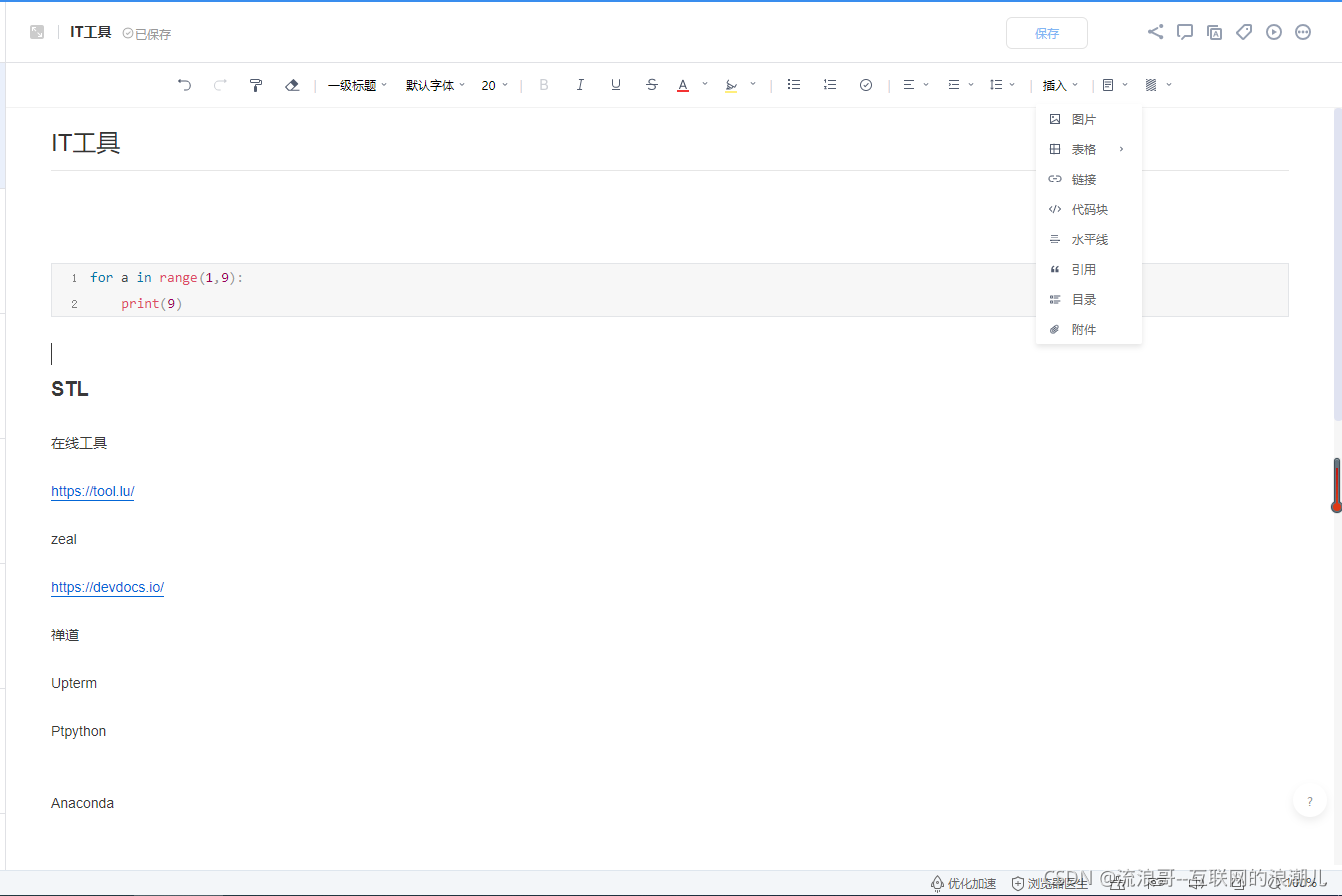Click the Ptpython text line
1342x896 pixels.
[79, 731]
